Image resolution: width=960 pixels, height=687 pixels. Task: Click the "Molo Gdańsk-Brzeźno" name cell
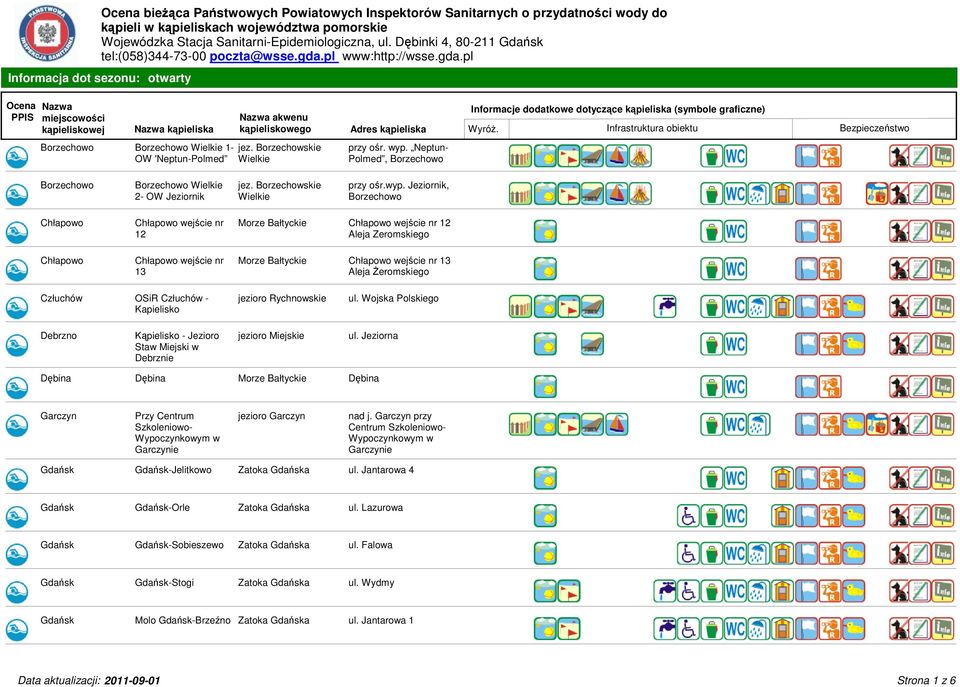pyautogui.click(x=182, y=620)
